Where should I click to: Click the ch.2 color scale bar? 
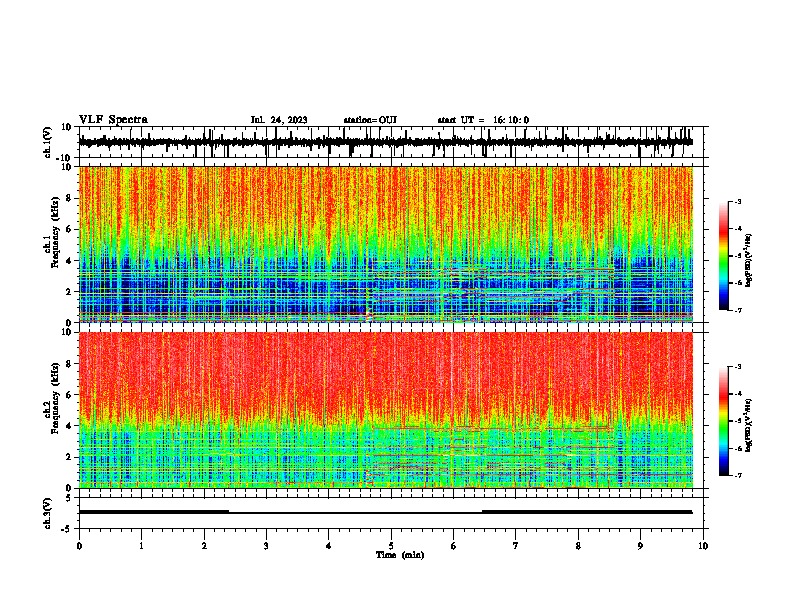point(724,421)
